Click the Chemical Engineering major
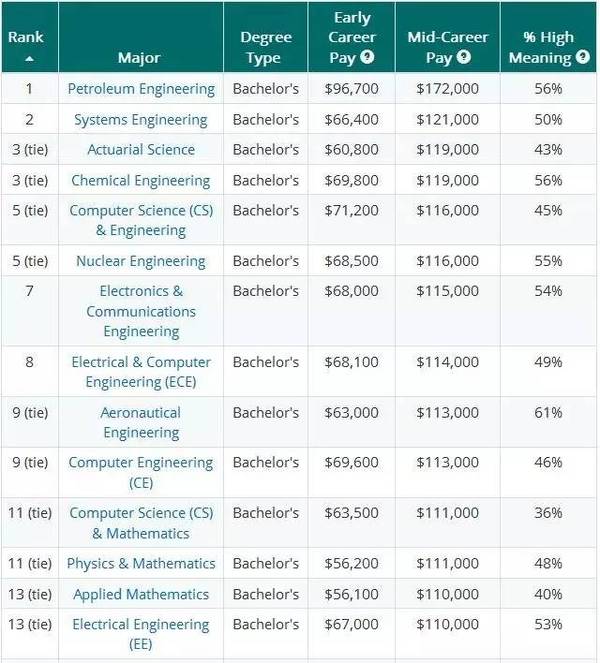This screenshot has width=600, height=663. coord(140,181)
